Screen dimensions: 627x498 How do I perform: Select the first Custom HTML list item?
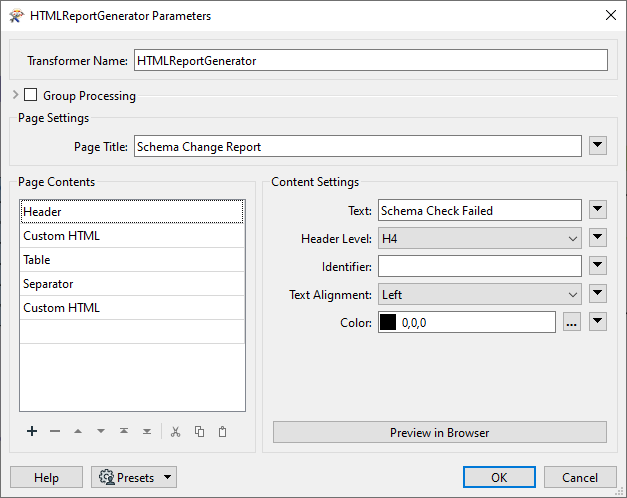(x=132, y=236)
